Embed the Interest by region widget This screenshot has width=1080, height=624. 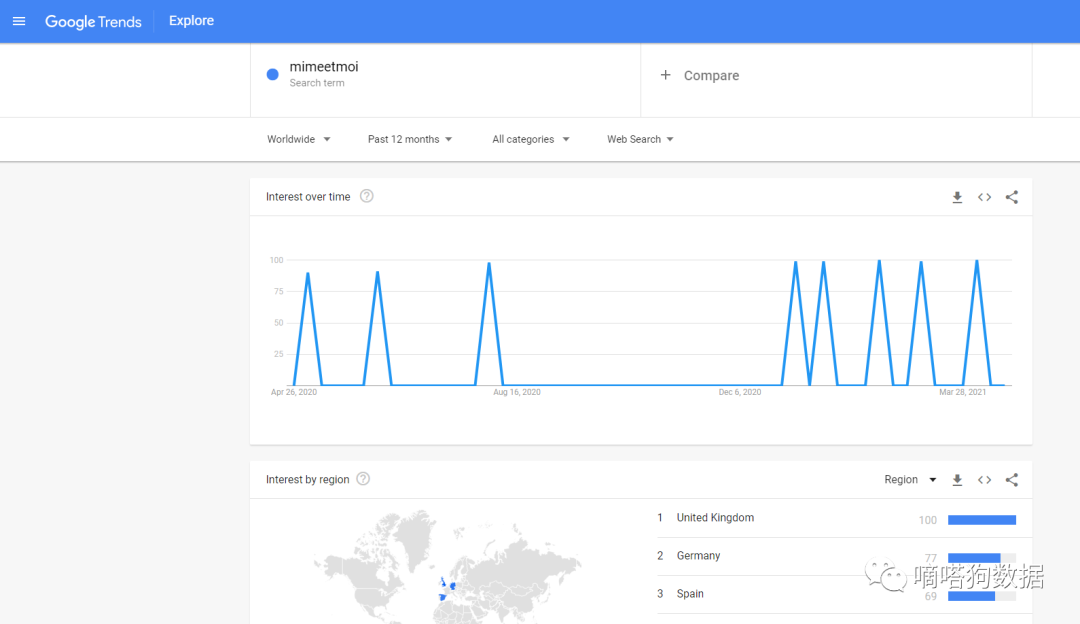pos(984,480)
